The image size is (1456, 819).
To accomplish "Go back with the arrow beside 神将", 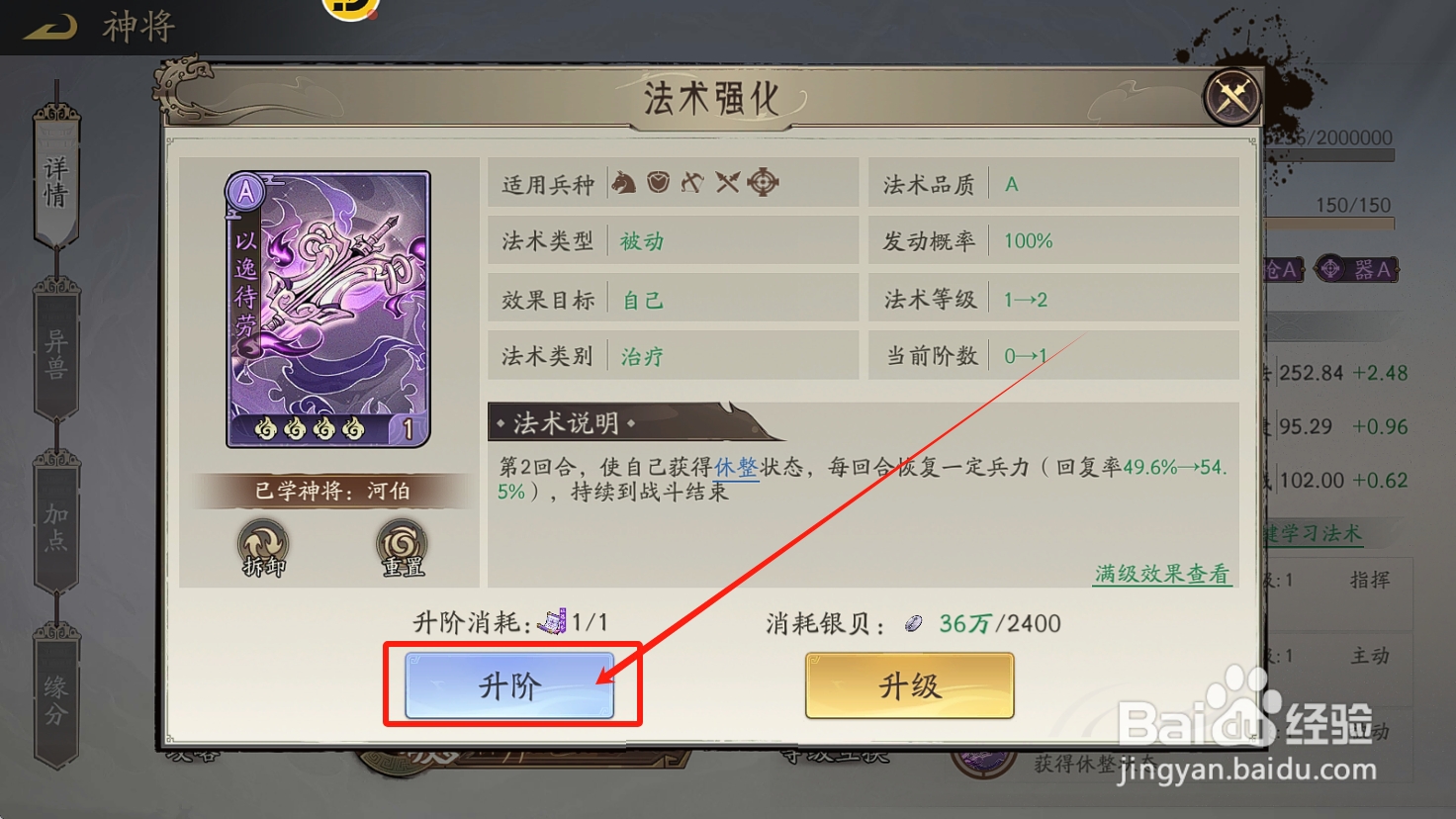I will (50, 27).
